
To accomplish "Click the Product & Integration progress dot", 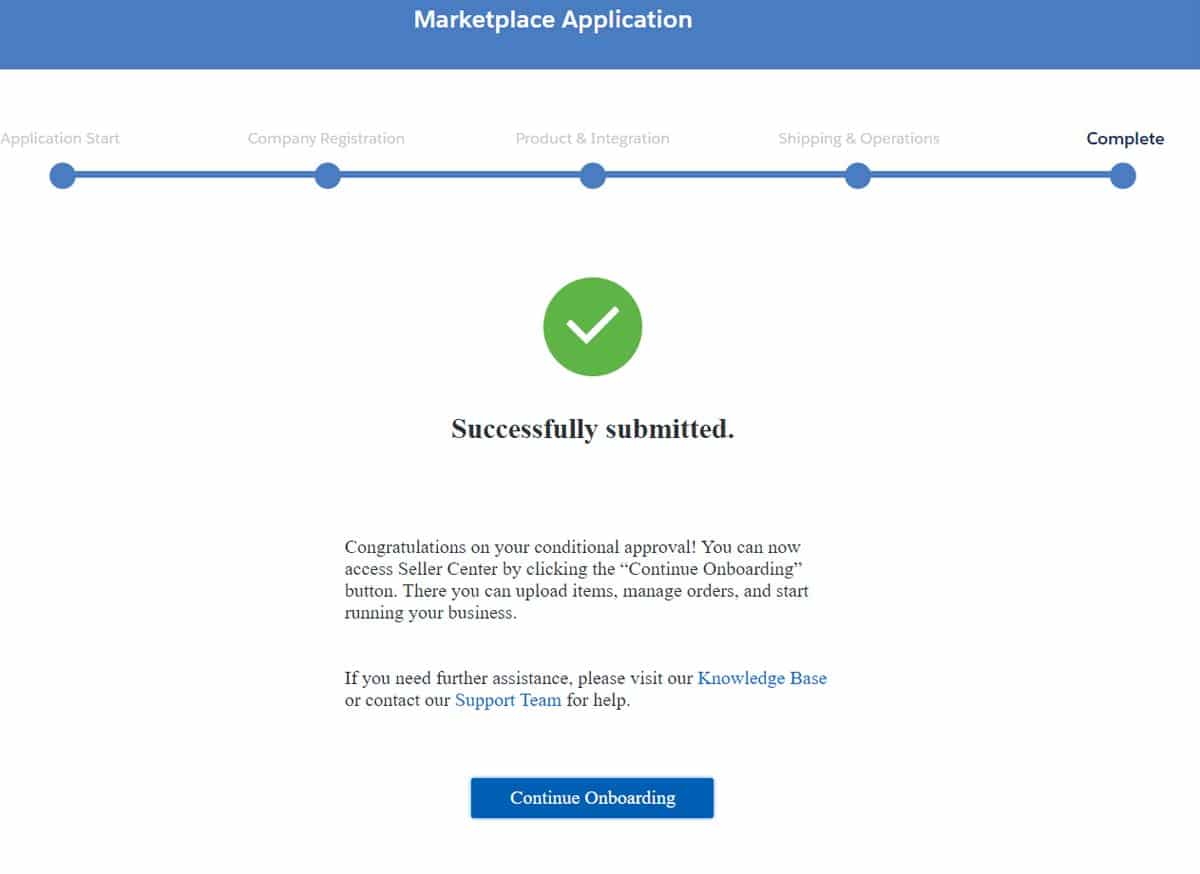I will tap(592, 176).
